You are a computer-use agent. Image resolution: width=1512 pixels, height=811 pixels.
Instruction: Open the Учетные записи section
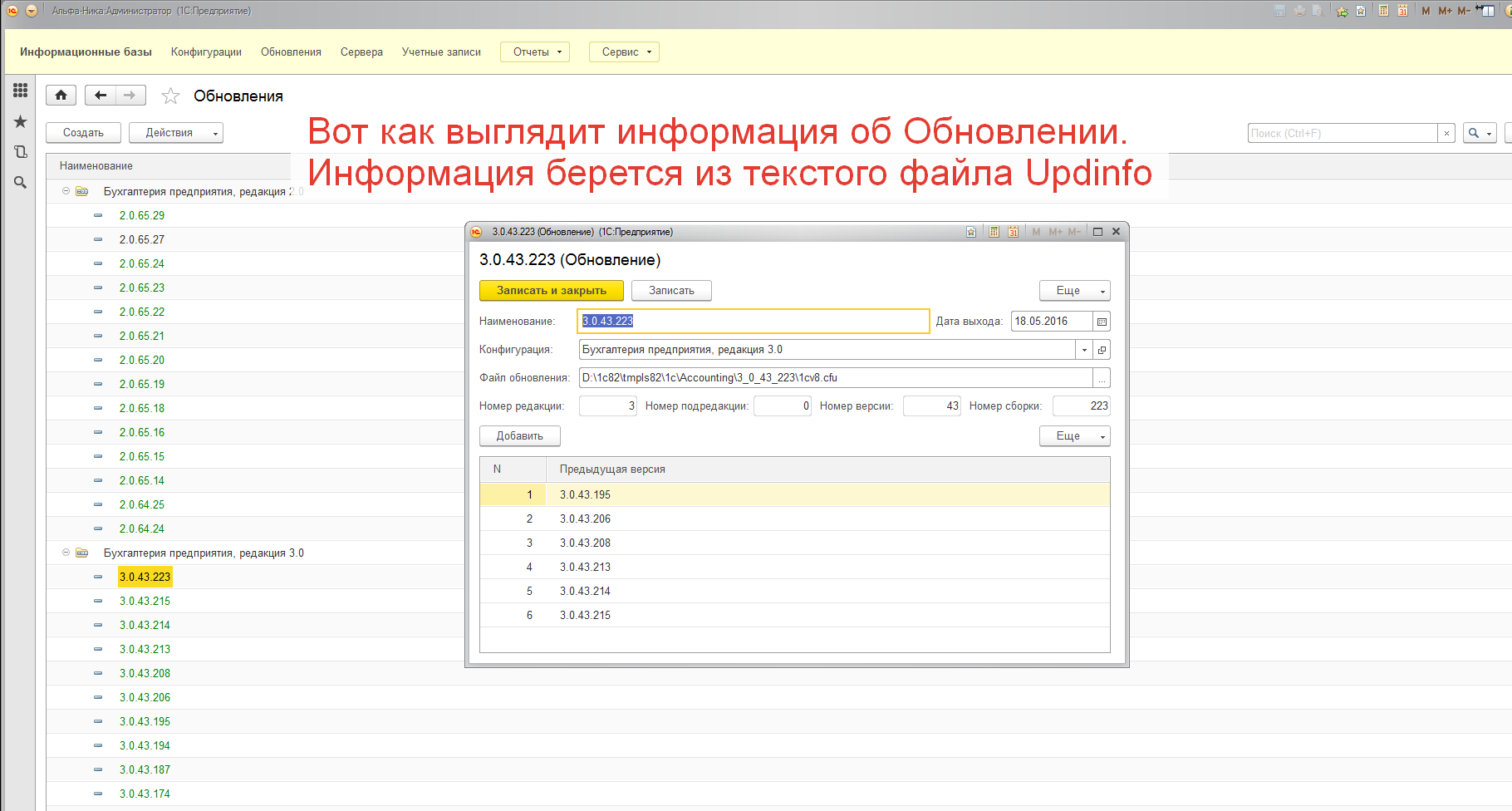coord(441,52)
